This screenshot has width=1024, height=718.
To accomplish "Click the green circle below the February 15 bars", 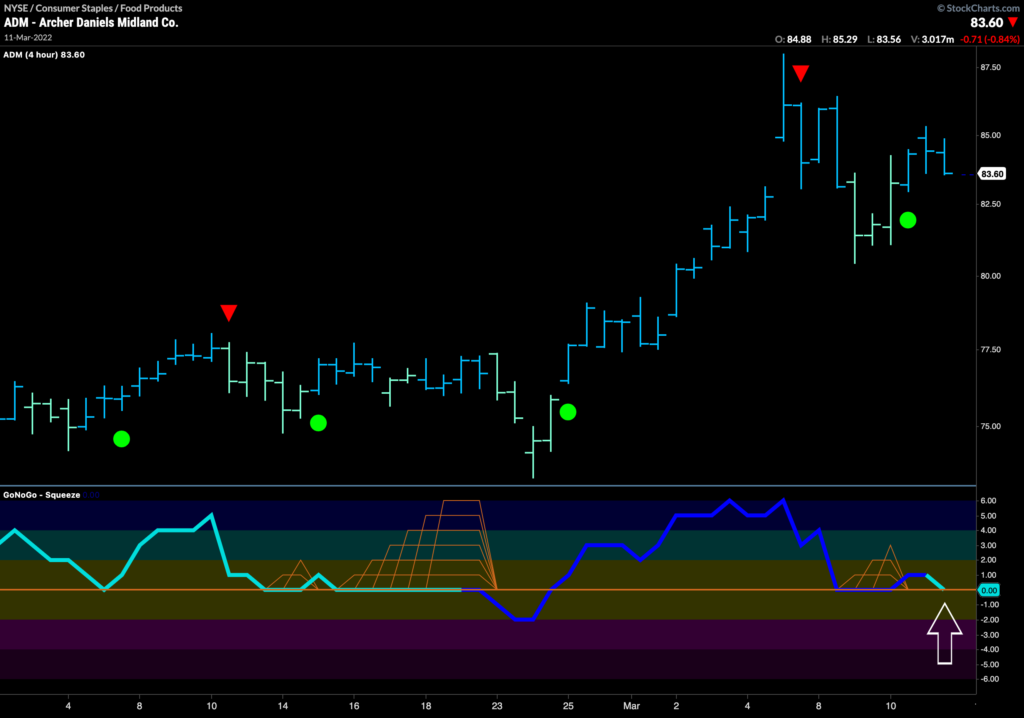I will (x=318, y=423).
